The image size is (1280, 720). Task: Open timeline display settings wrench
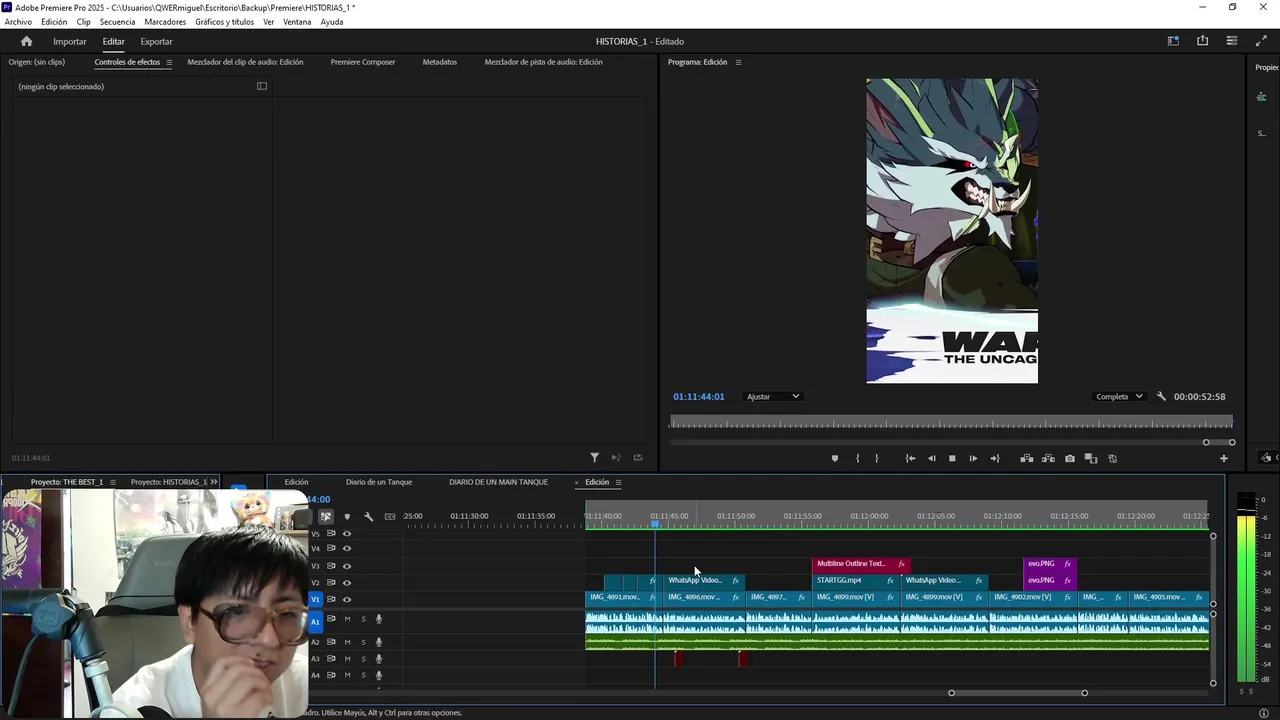point(368,516)
